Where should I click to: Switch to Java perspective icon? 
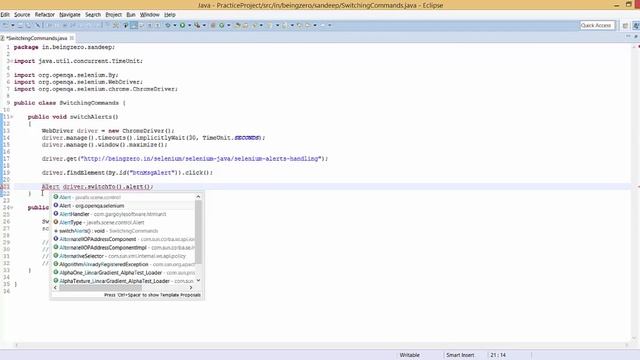tap(636, 25)
